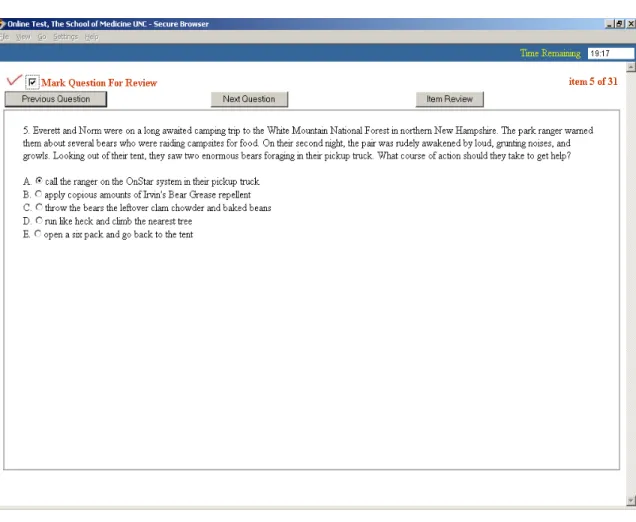
Task: Click the scrollbar up arrow
Action: [631, 67]
